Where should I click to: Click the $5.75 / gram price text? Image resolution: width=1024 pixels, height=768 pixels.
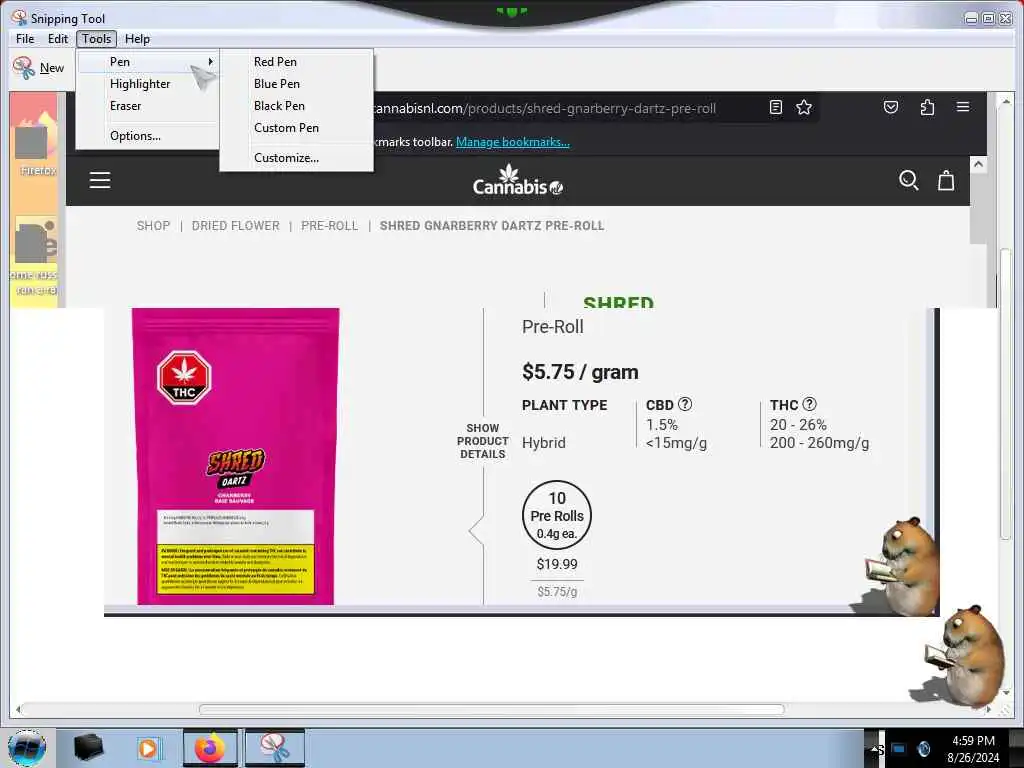click(581, 372)
